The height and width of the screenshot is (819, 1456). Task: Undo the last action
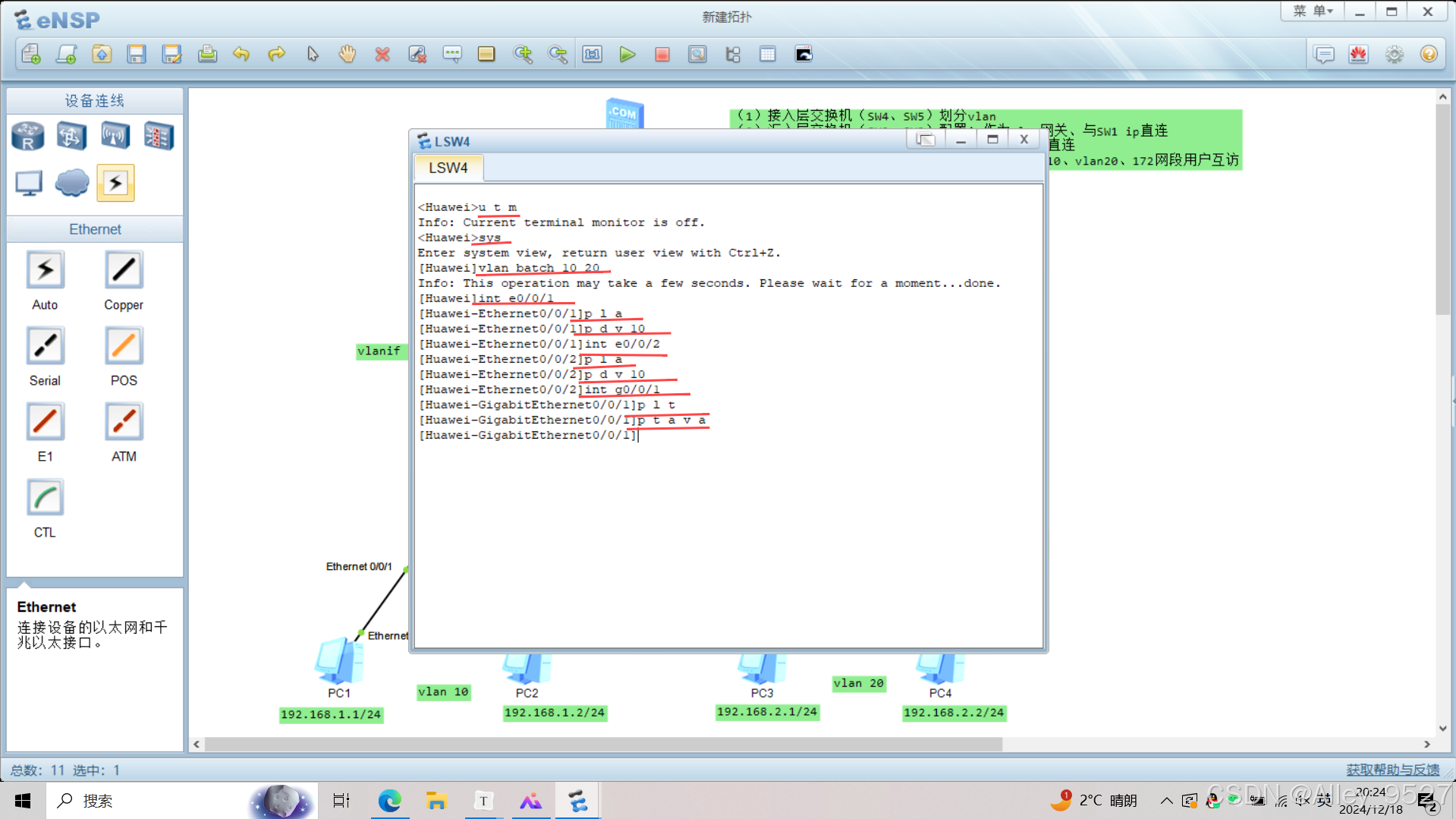point(241,54)
